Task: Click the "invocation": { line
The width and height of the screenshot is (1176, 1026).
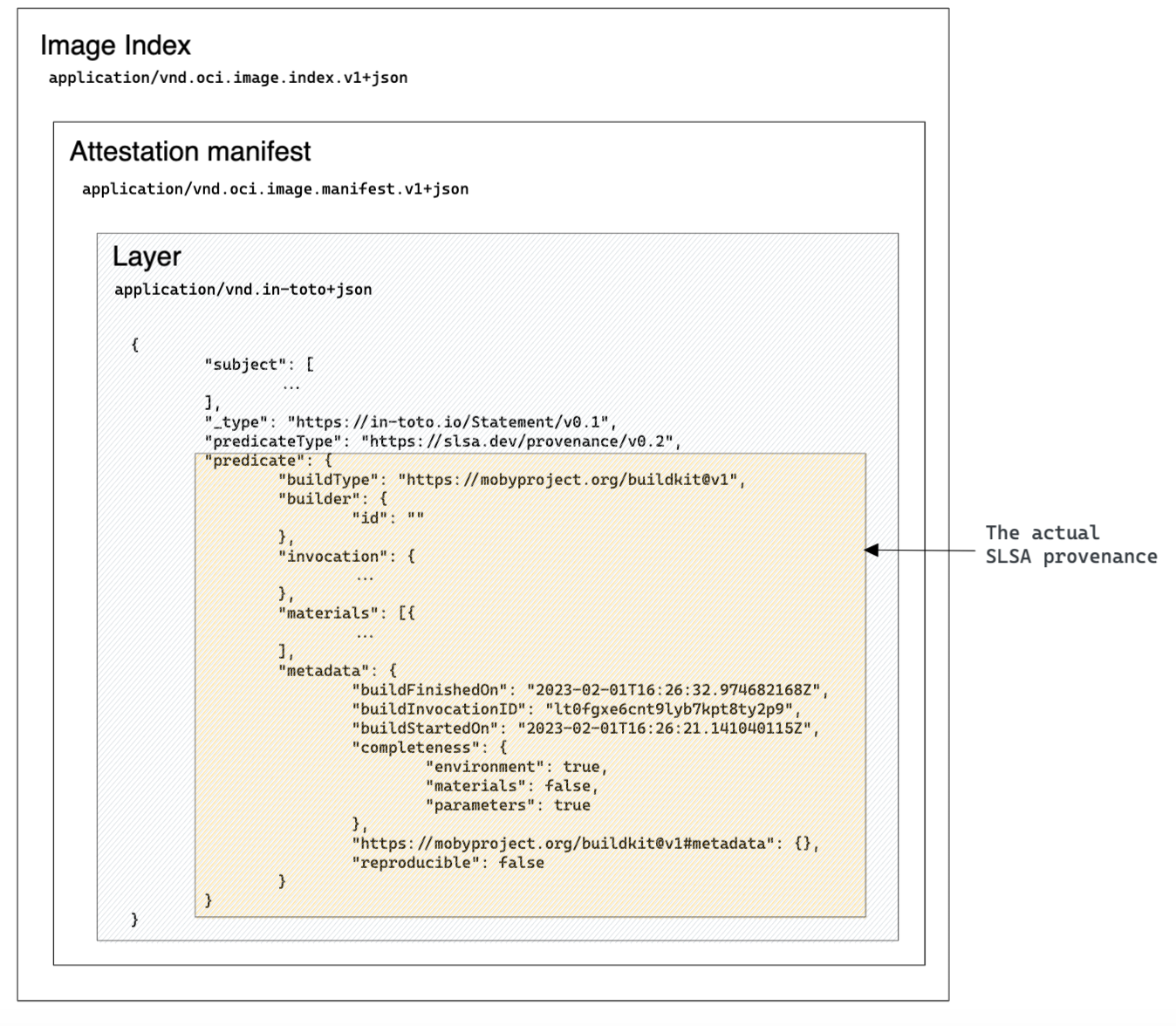Action: coord(346,557)
